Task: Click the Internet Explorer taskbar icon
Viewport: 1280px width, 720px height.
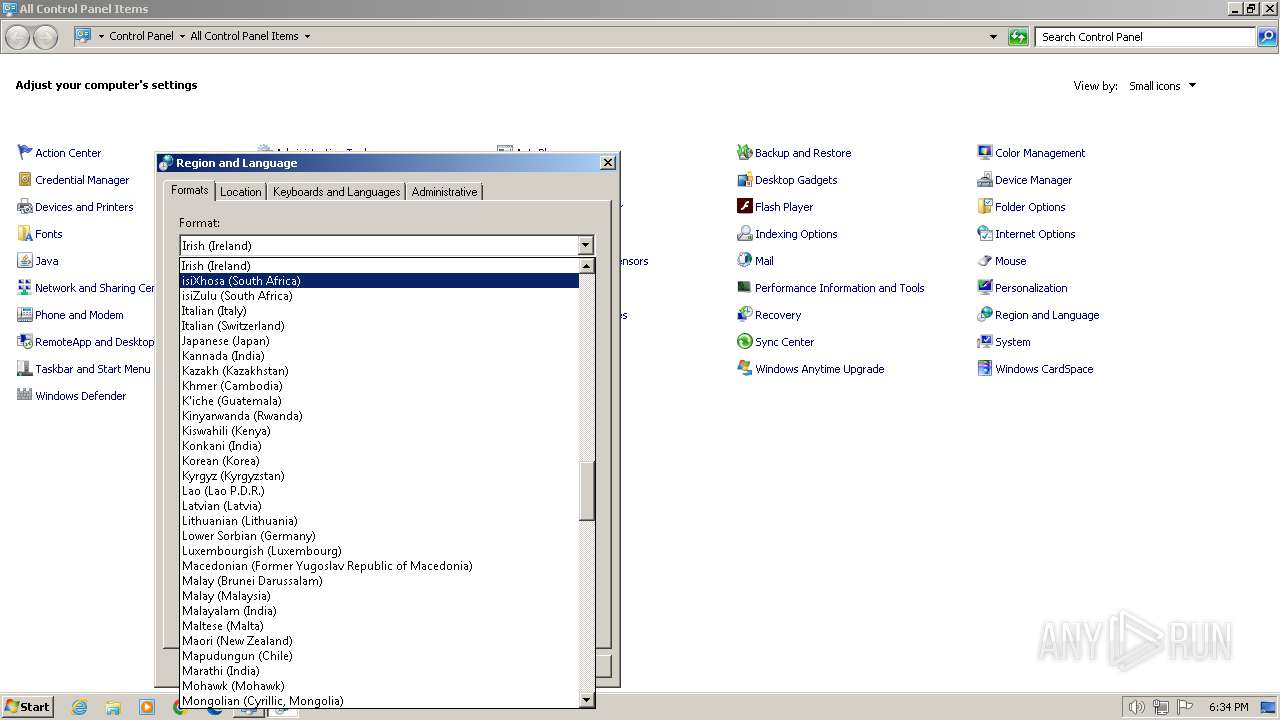Action: click(79, 707)
